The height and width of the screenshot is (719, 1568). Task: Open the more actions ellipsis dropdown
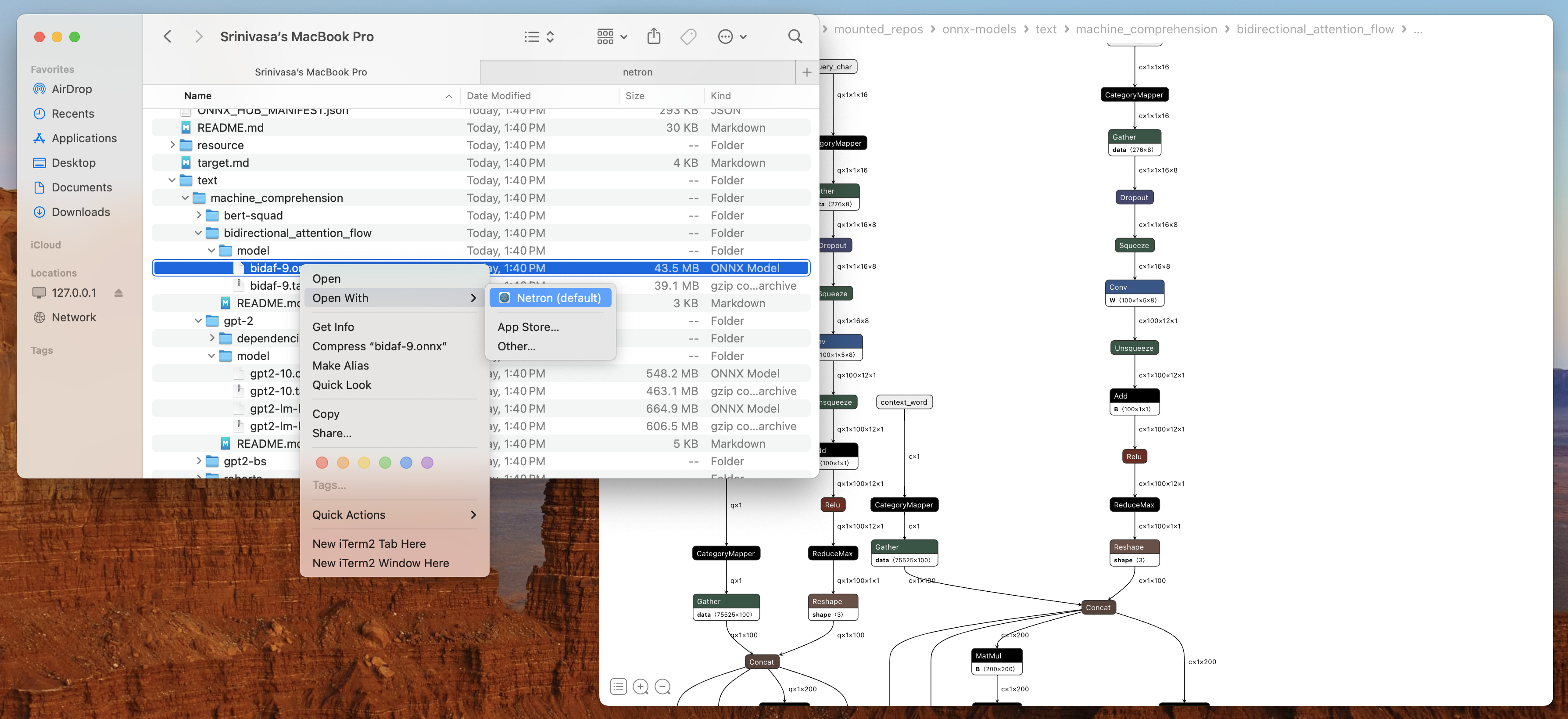(732, 36)
